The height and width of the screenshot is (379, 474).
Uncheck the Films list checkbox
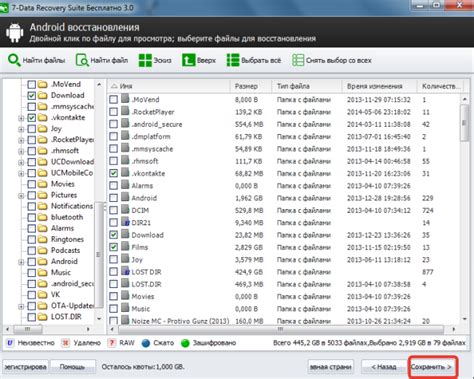pos(113,247)
